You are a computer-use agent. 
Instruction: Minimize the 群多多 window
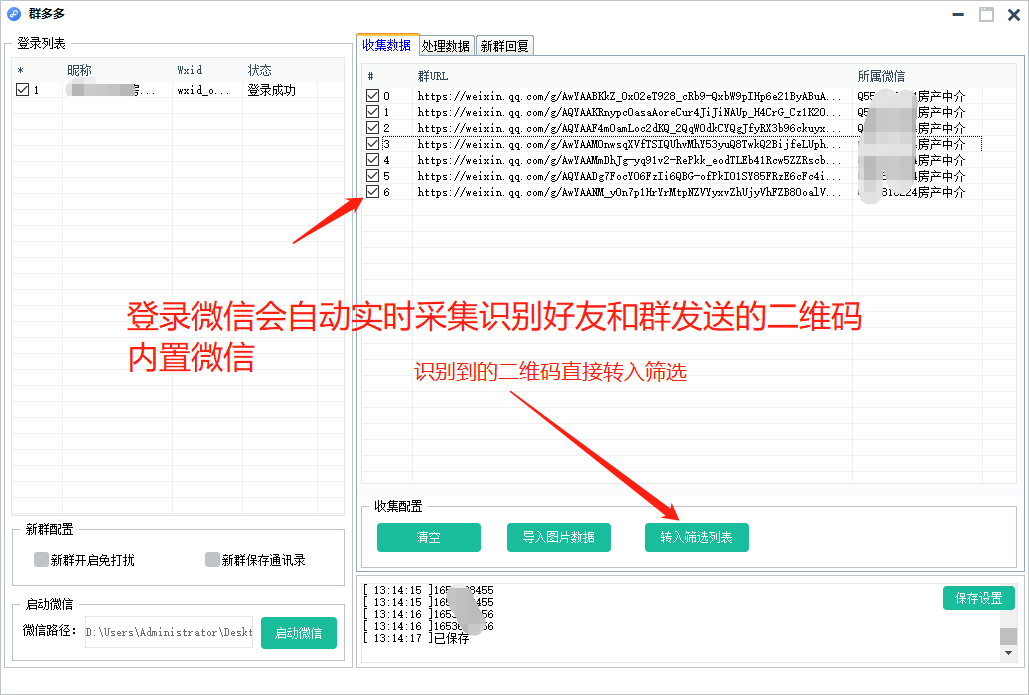pos(958,14)
